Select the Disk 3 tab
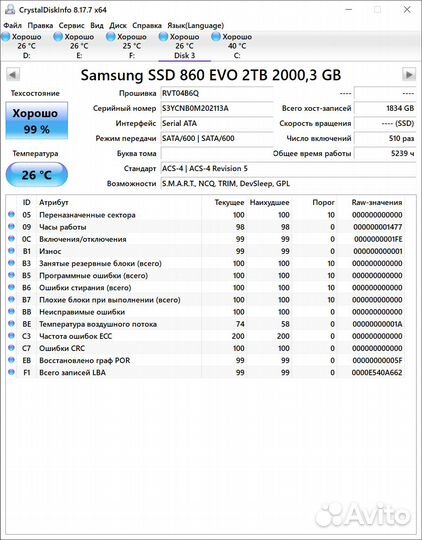422x540 pixels. point(184,46)
